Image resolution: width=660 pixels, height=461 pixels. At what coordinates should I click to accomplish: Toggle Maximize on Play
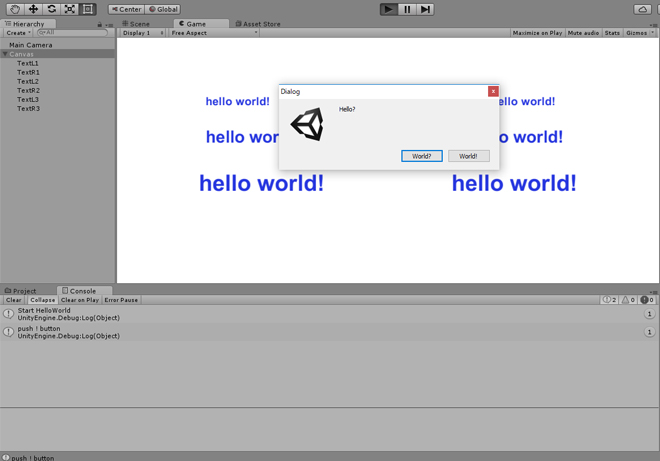pyautogui.click(x=537, y=32)
